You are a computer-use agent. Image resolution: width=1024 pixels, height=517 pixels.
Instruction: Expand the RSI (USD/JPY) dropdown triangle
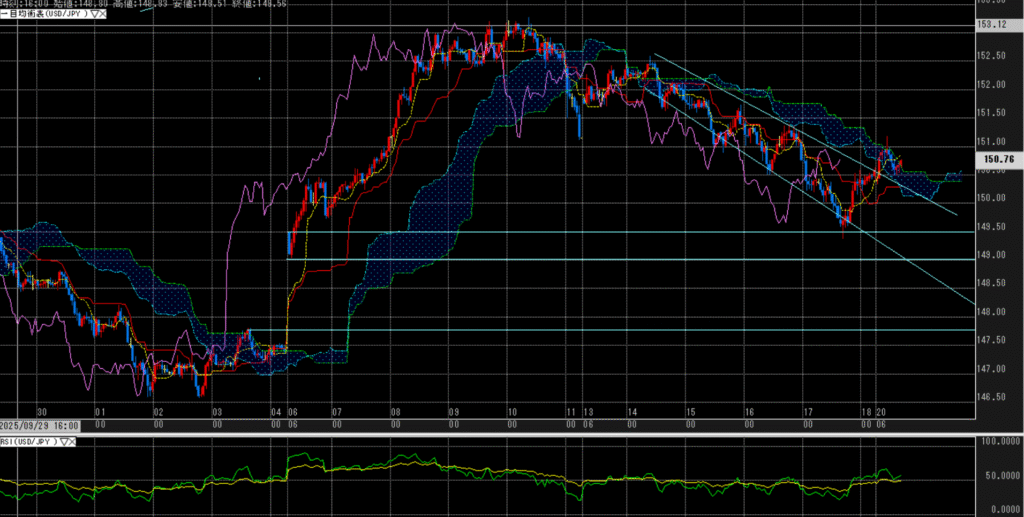(64, 440)
